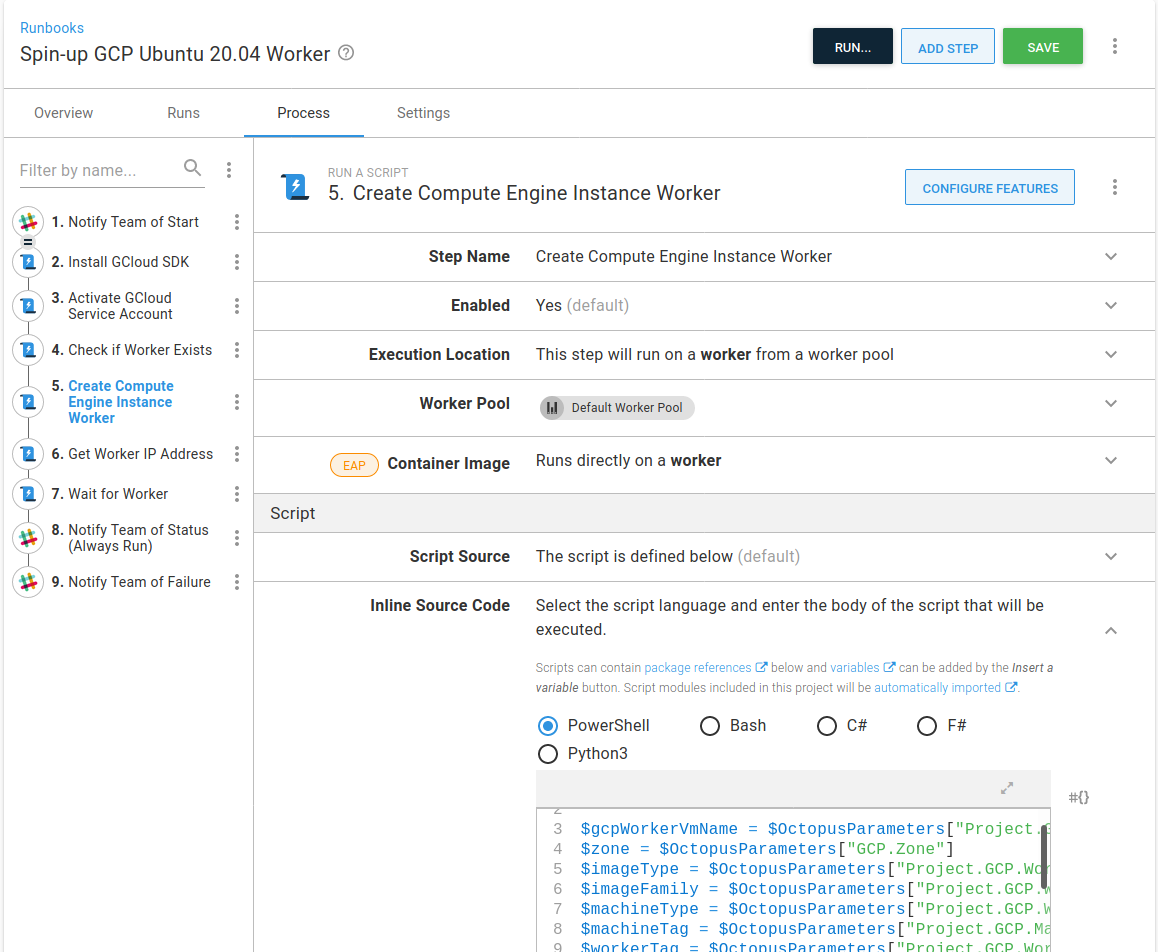Click the insert variable #{} icon

point(1078,797)
